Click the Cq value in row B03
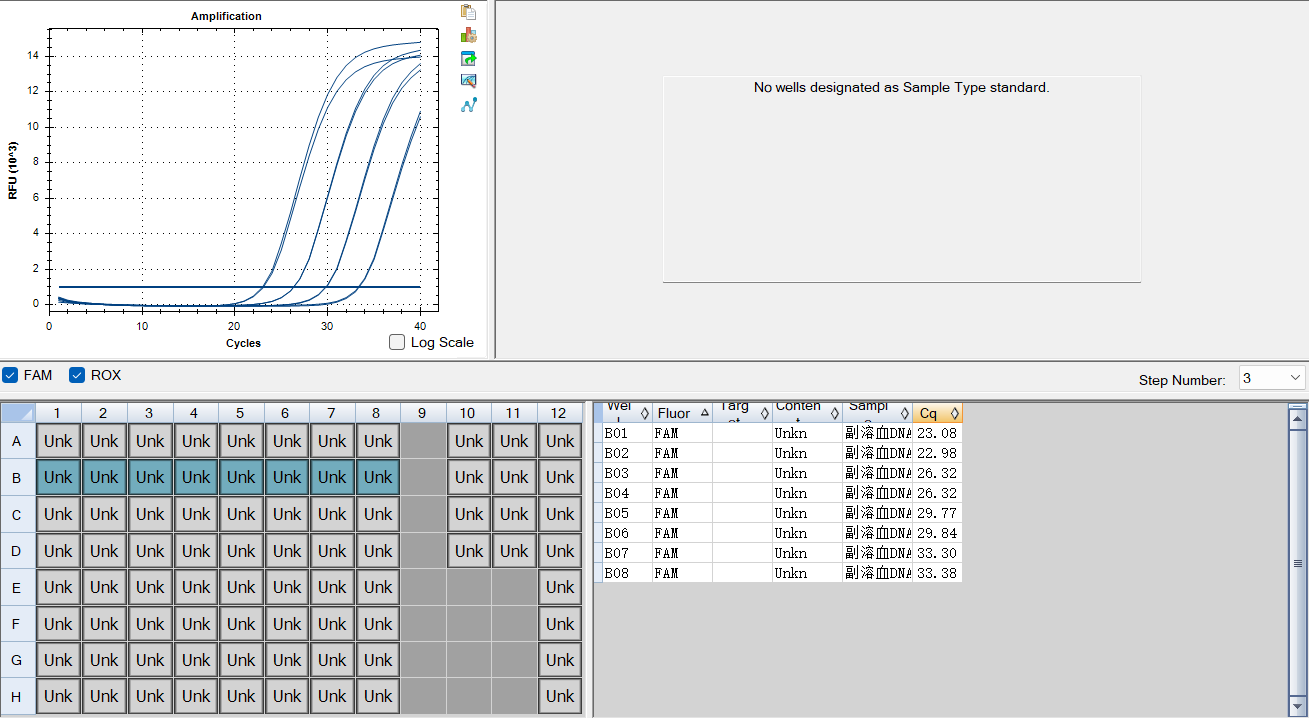Image resolution: width=1309 pixels, height=718 pixels. pyautogui.click(x=937, y=473)
